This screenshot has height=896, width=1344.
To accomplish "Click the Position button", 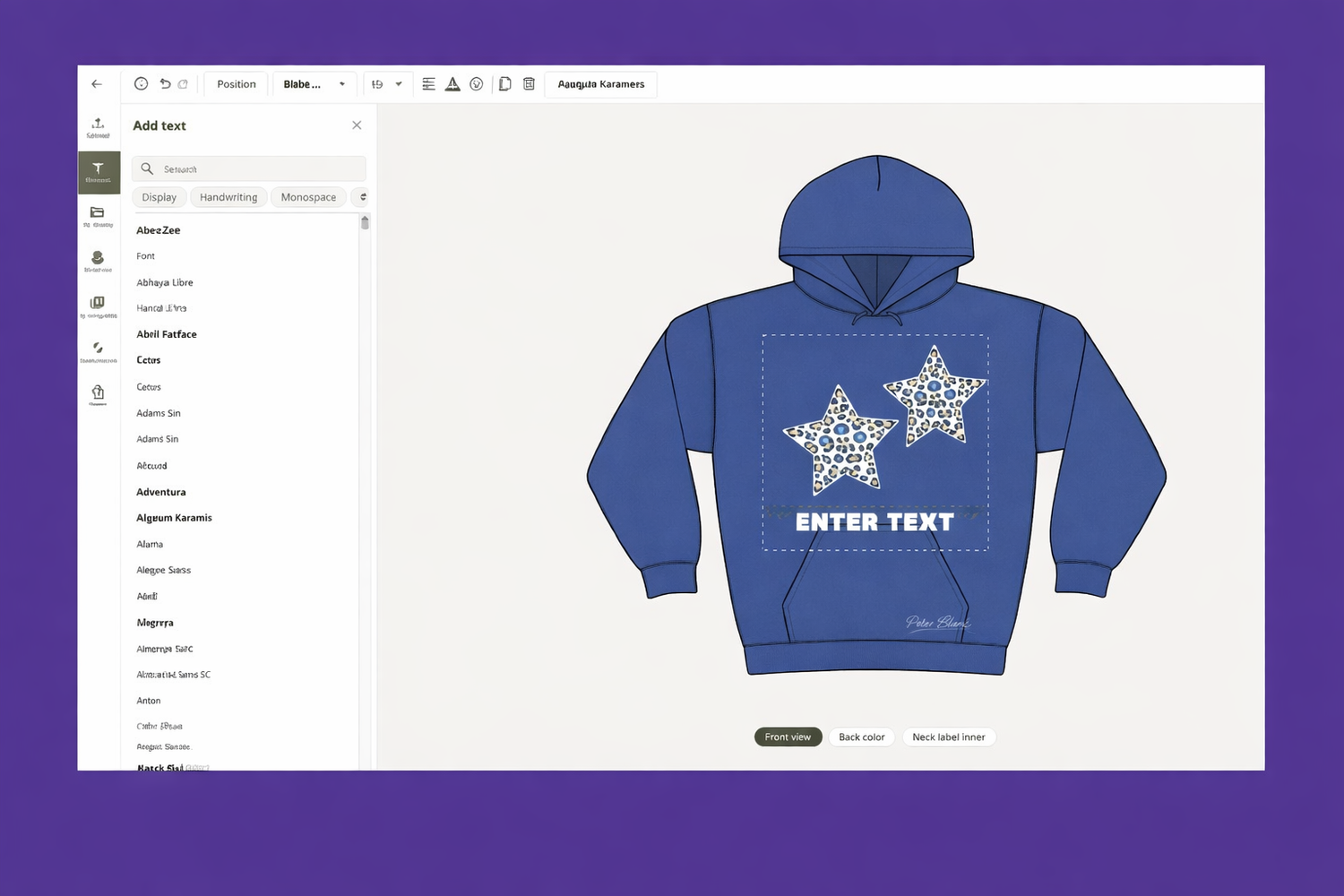I will tap(237, 84).
